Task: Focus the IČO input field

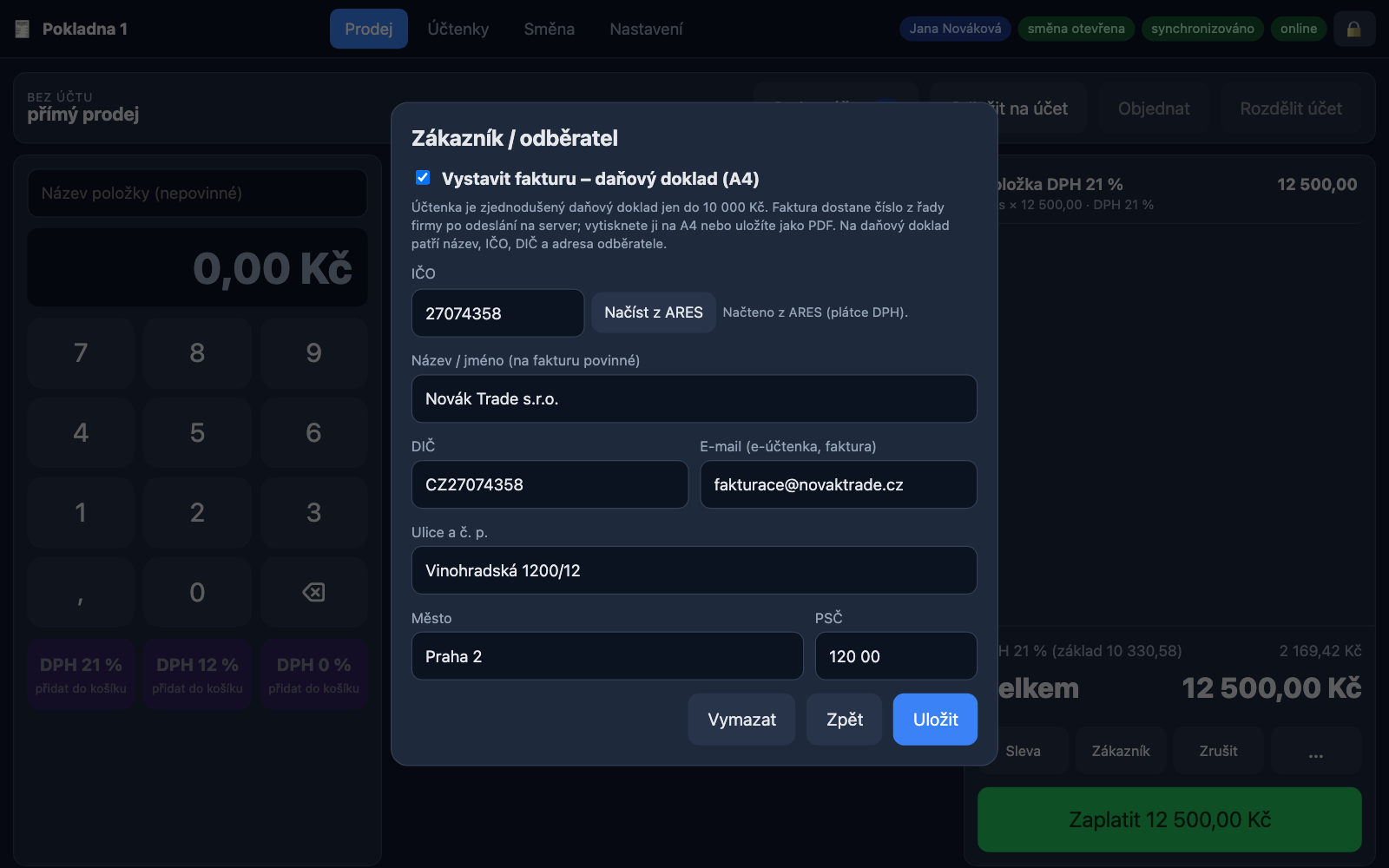Action: [497, 313]
